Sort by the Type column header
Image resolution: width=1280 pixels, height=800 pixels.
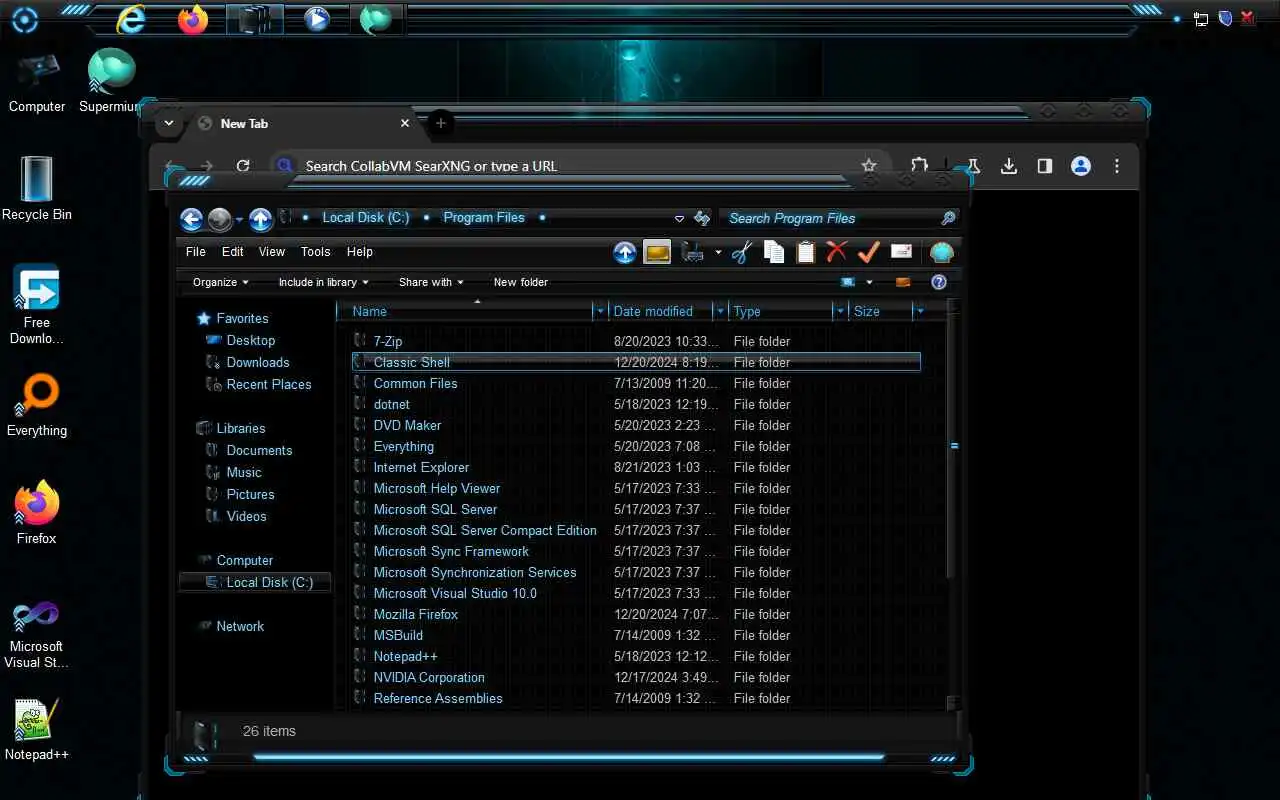click(781, 311)
